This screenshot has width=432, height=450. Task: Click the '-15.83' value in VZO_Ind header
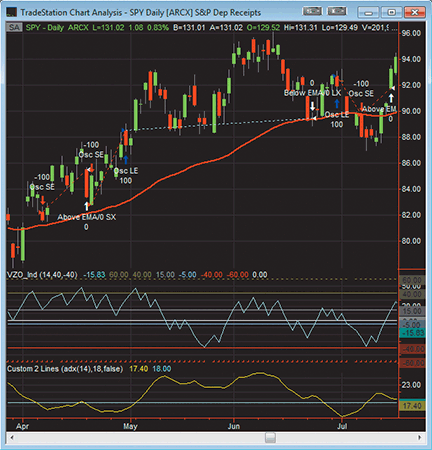coord(94,275)
